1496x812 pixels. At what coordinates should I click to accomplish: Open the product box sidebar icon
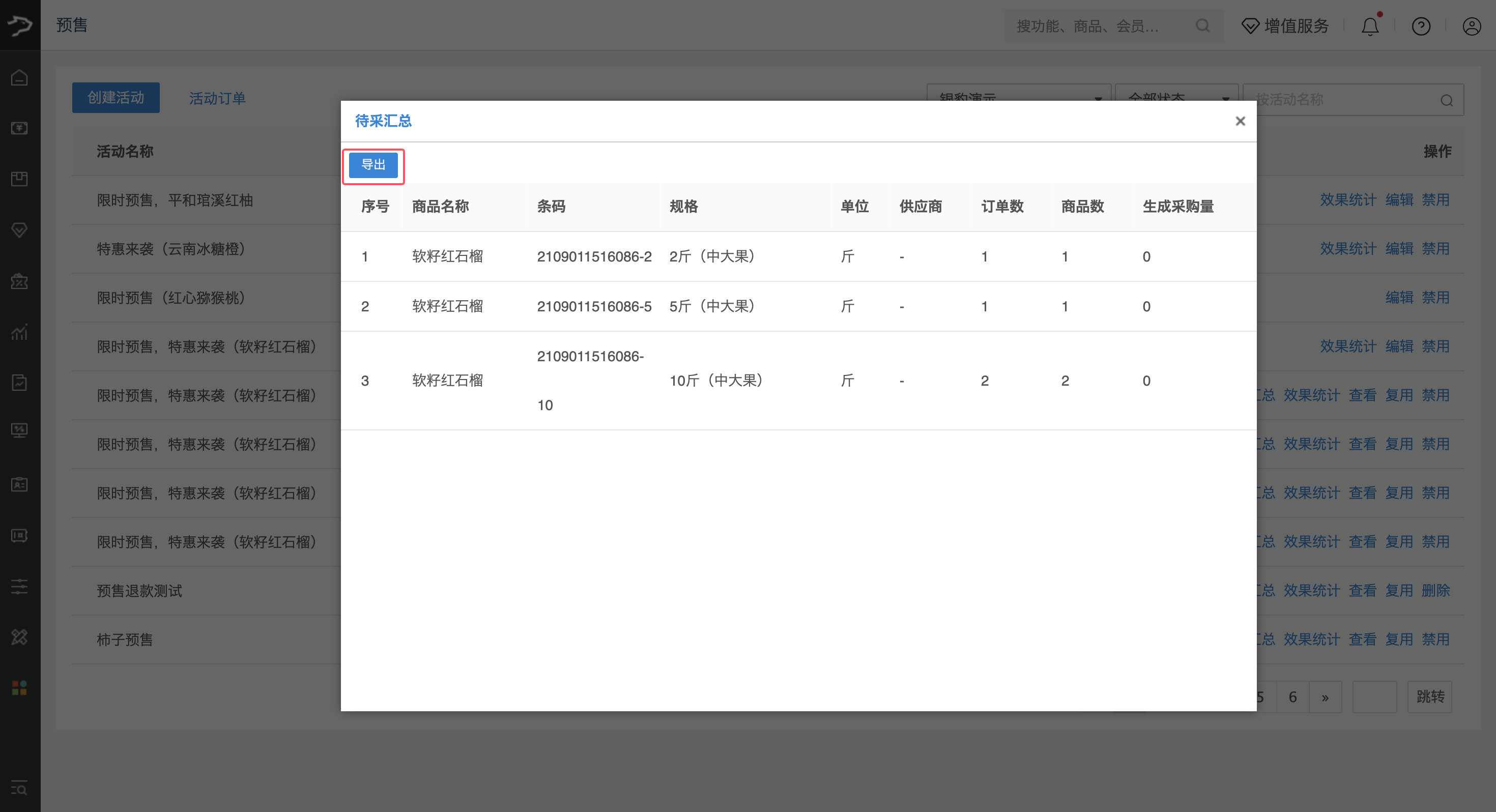[20, 179]
